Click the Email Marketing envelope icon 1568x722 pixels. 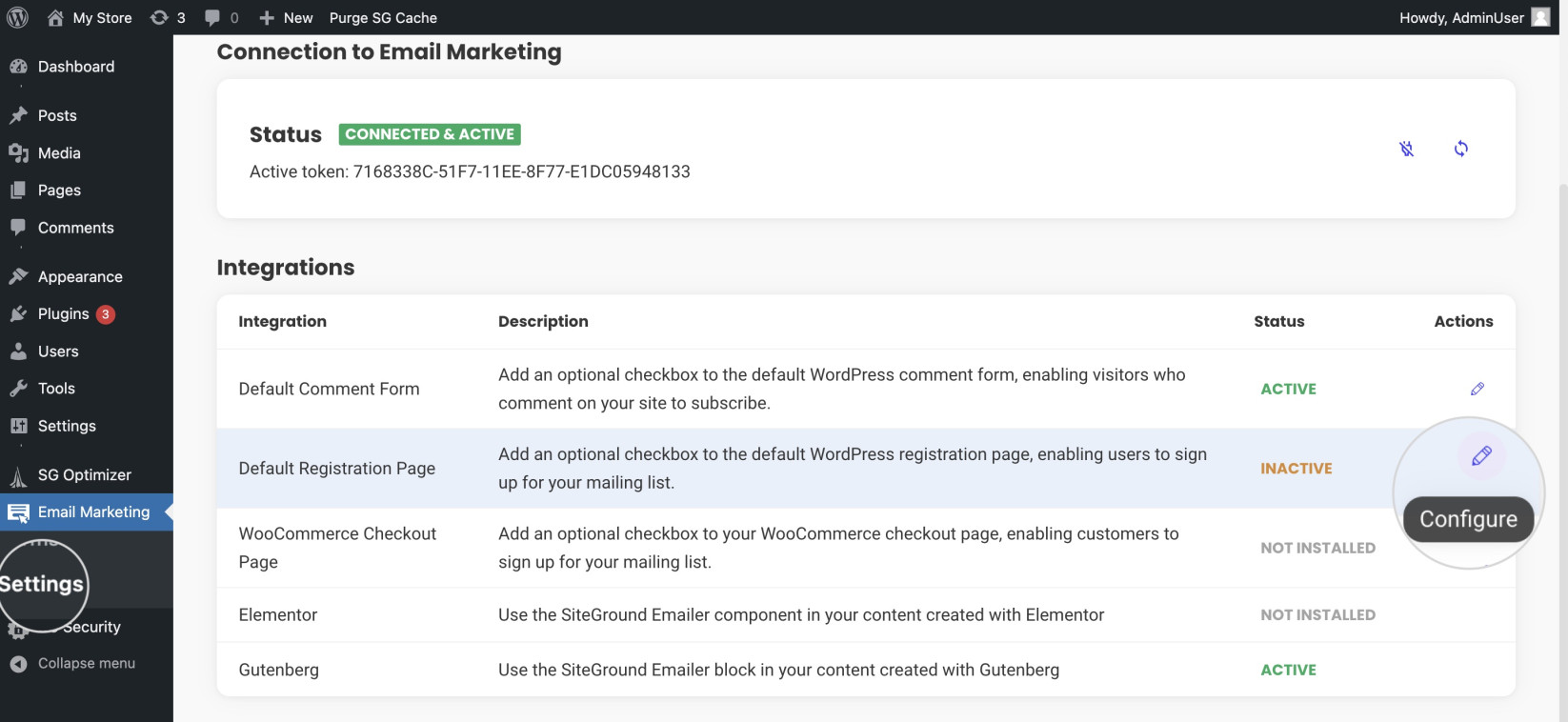point(18,512)
